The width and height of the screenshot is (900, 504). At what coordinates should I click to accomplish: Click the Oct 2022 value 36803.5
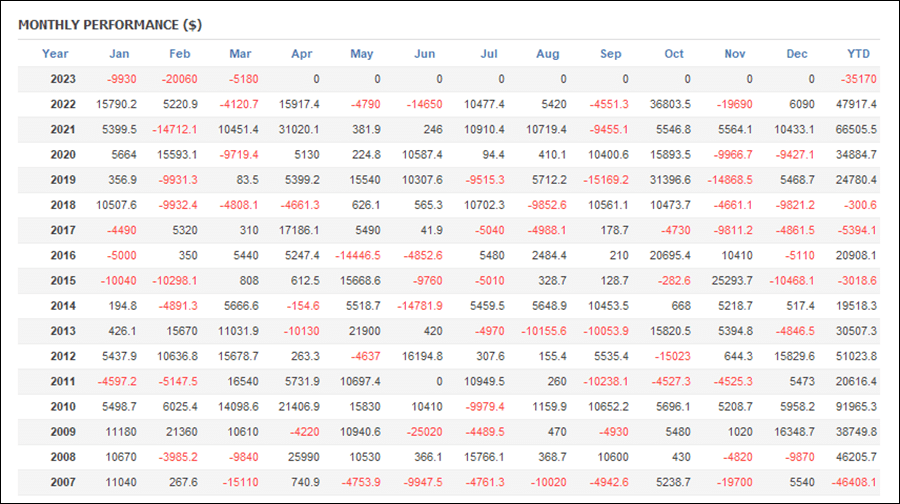[x=670, y=104]
